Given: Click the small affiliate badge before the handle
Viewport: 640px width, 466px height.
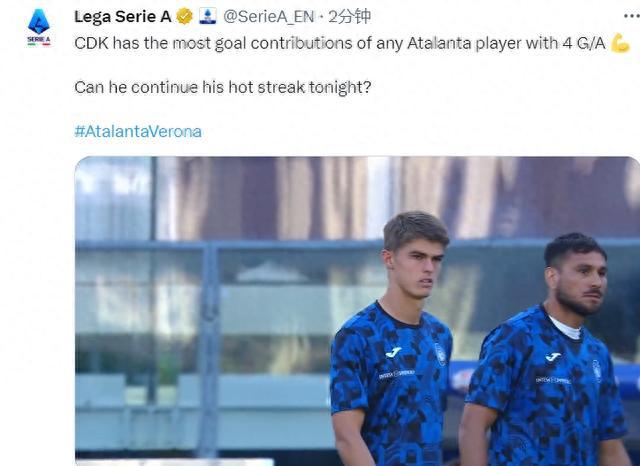Looking at the screenshot, I should [x=208, y=16].
